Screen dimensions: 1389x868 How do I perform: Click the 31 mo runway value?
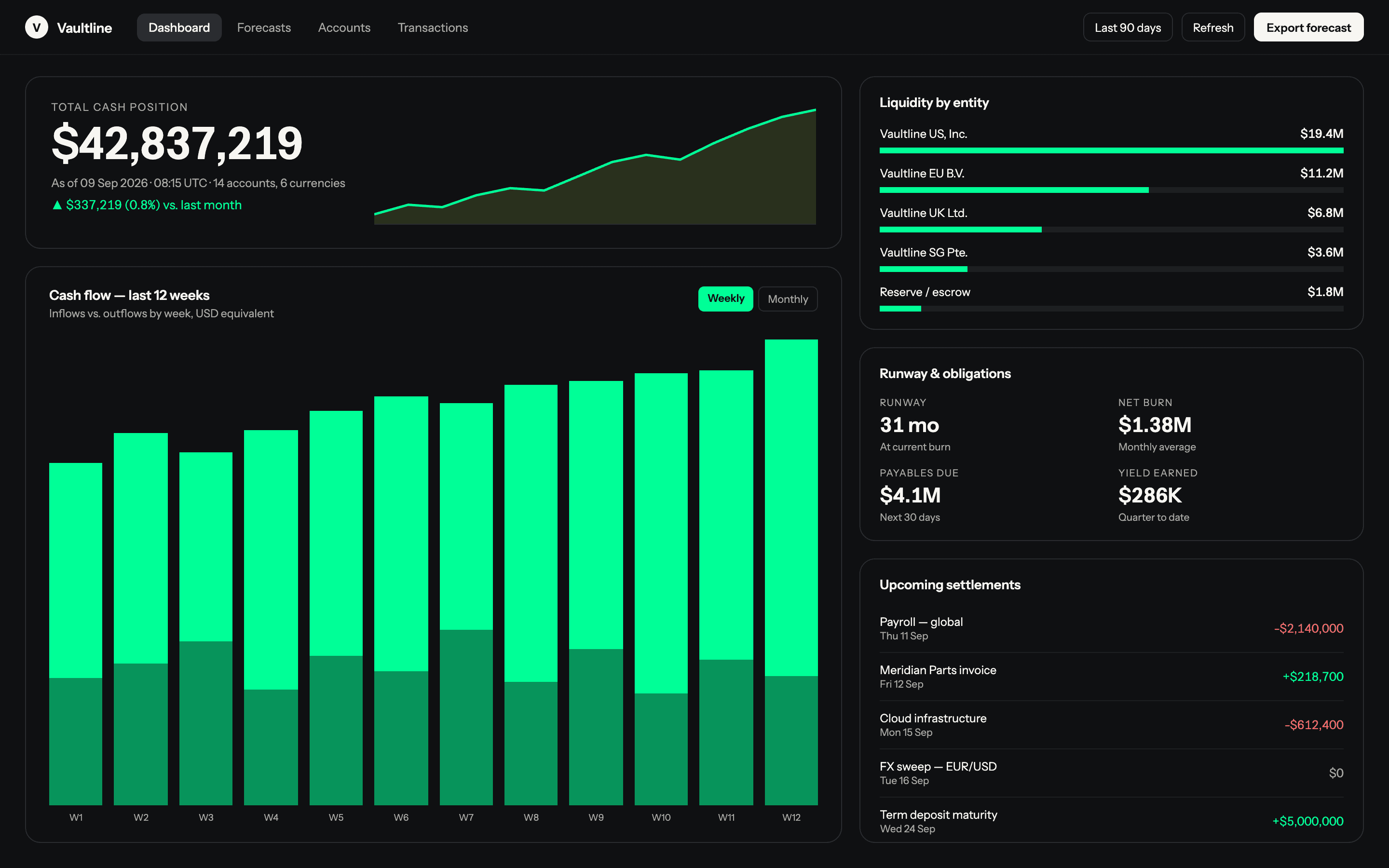909,425
